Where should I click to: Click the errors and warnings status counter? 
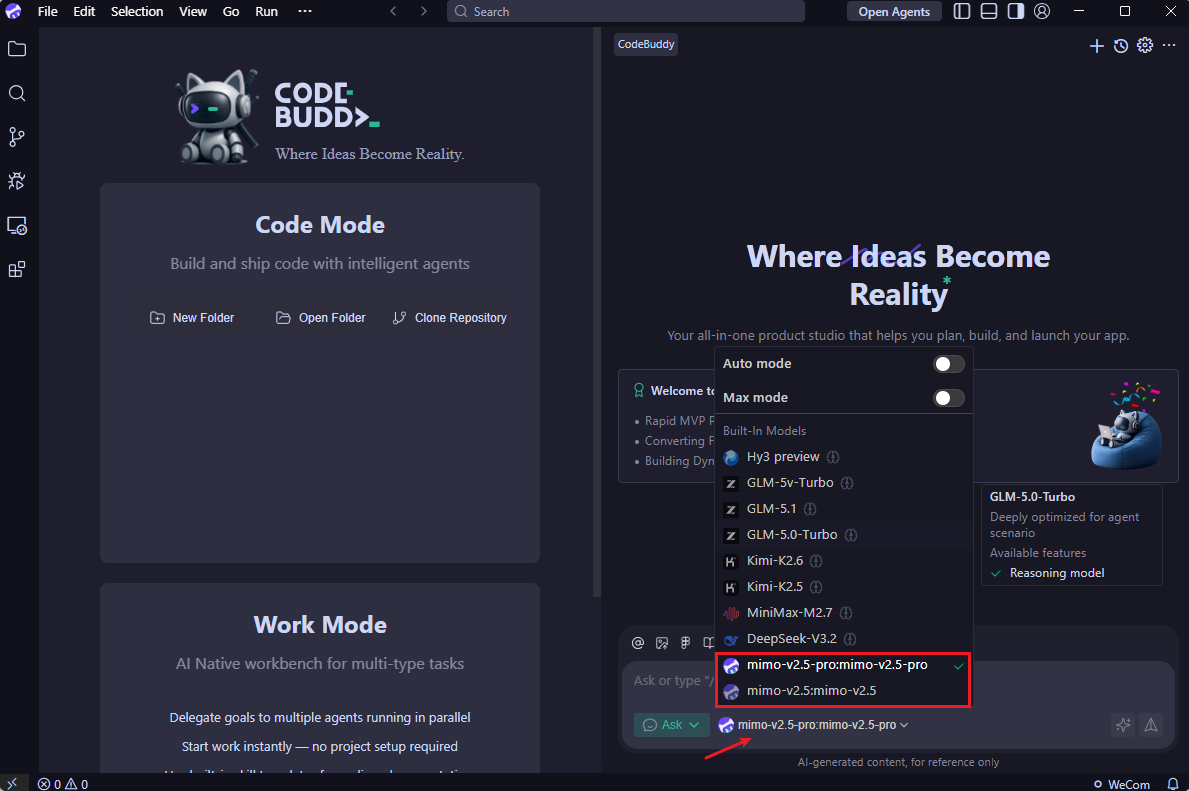pyautogui.click(x=63, y=784)
